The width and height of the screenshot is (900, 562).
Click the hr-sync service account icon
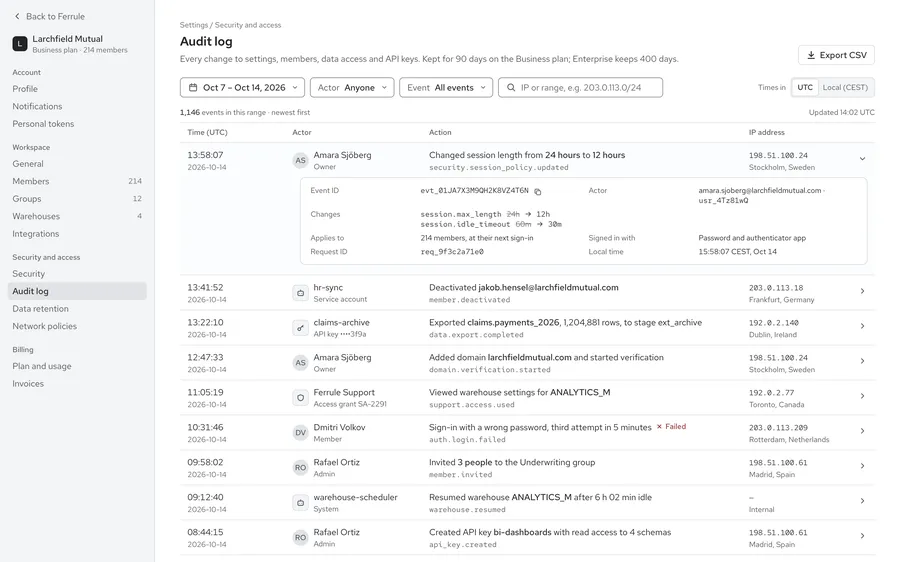tap(300, 293)
